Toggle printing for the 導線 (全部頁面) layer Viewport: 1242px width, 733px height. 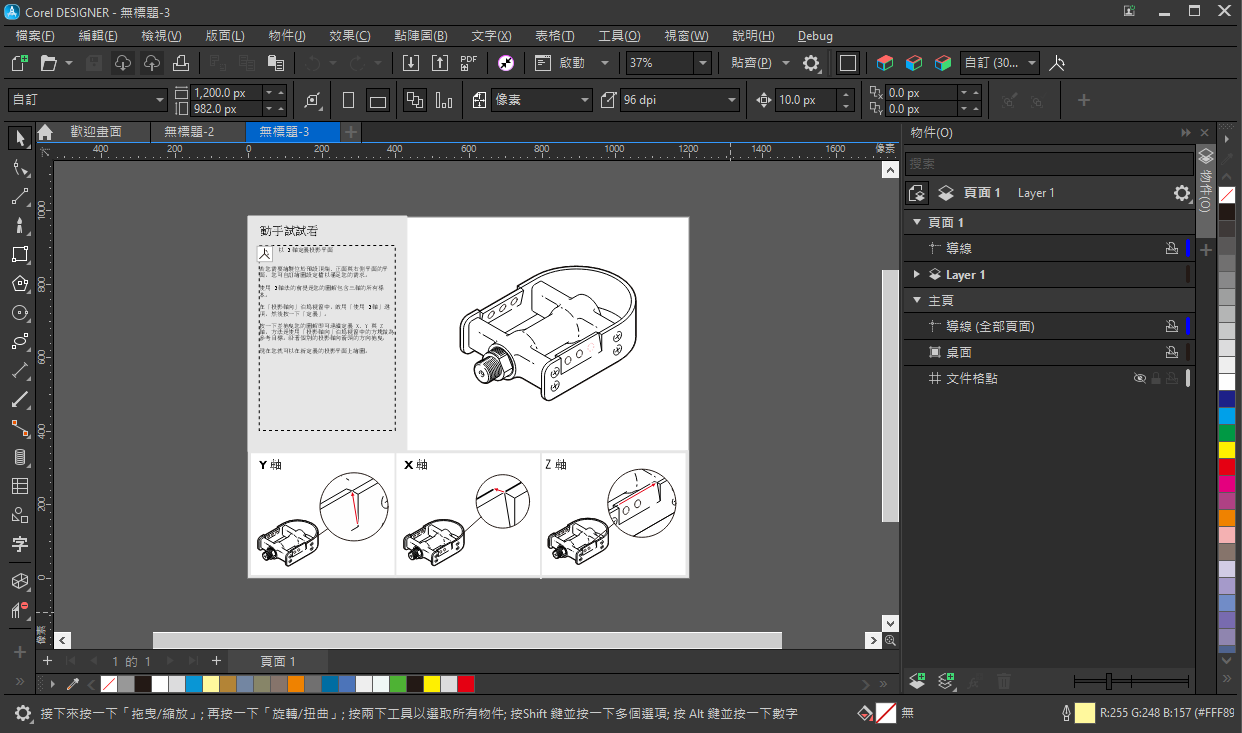click(1171, 326)
